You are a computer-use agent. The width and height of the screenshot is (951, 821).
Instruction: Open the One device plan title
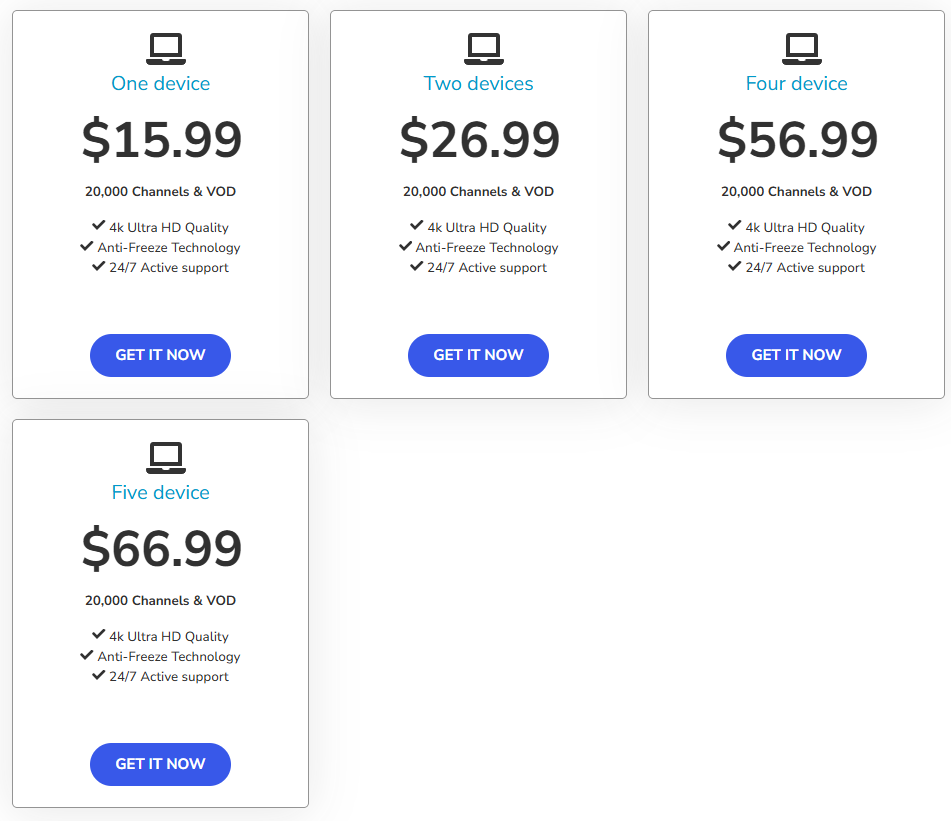pyautogui.click(x=161, y=83)
